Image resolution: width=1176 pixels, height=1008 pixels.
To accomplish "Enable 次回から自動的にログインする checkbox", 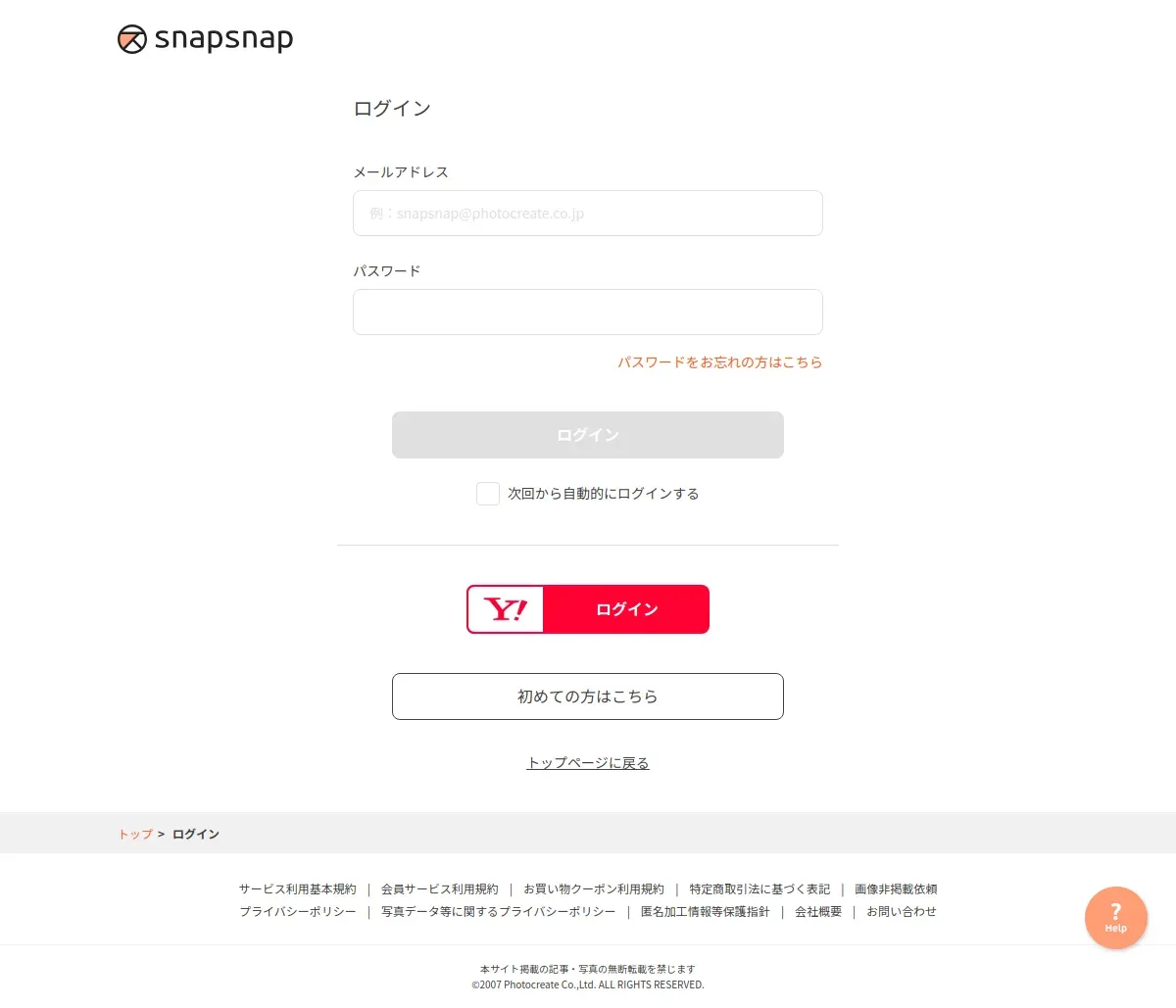I will tap(488, 494).
